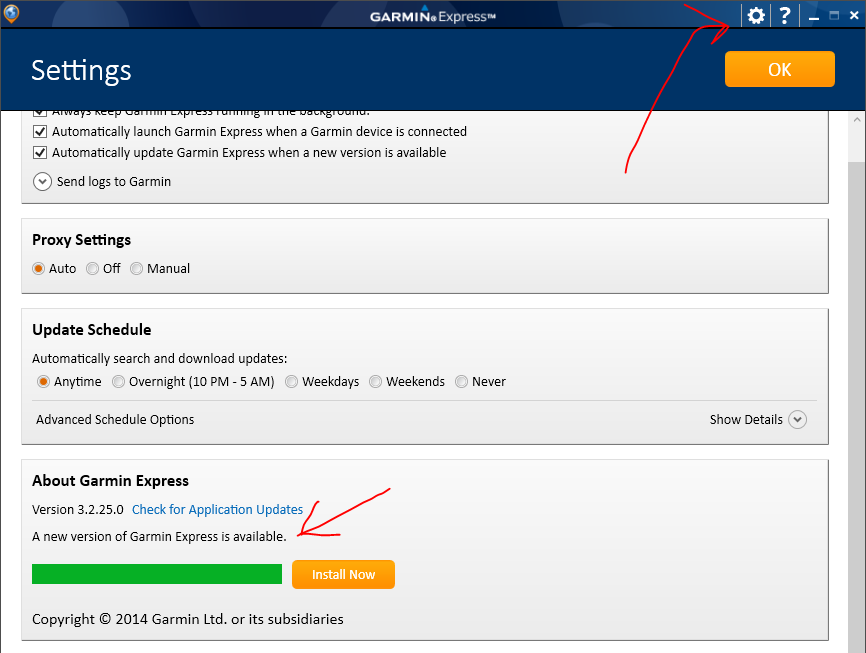This screenshot has width=866, height=653.
Task: Click Install Now to update
Action: 343,575
